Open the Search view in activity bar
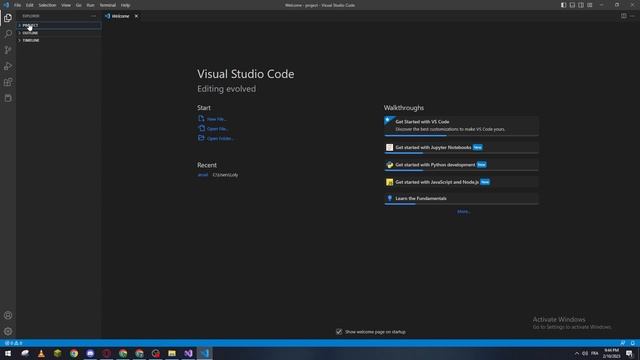The width and height of the screenshot is (640, 360). tap(8, 34)
